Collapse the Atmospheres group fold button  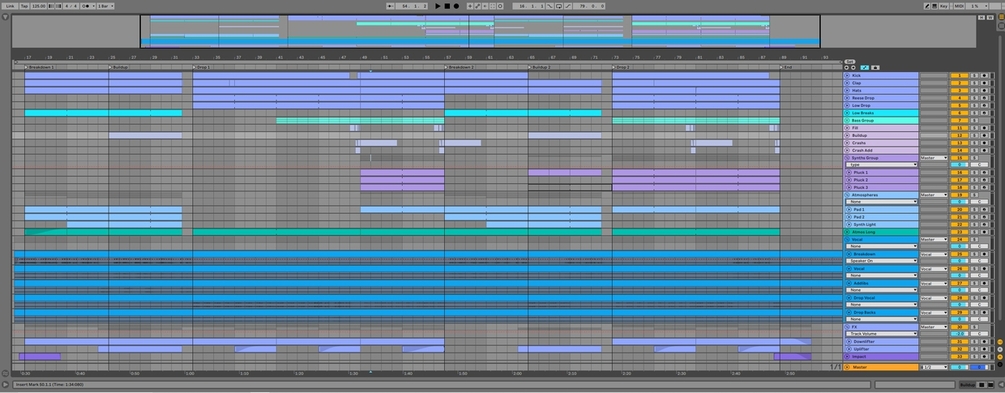(847, 195)
